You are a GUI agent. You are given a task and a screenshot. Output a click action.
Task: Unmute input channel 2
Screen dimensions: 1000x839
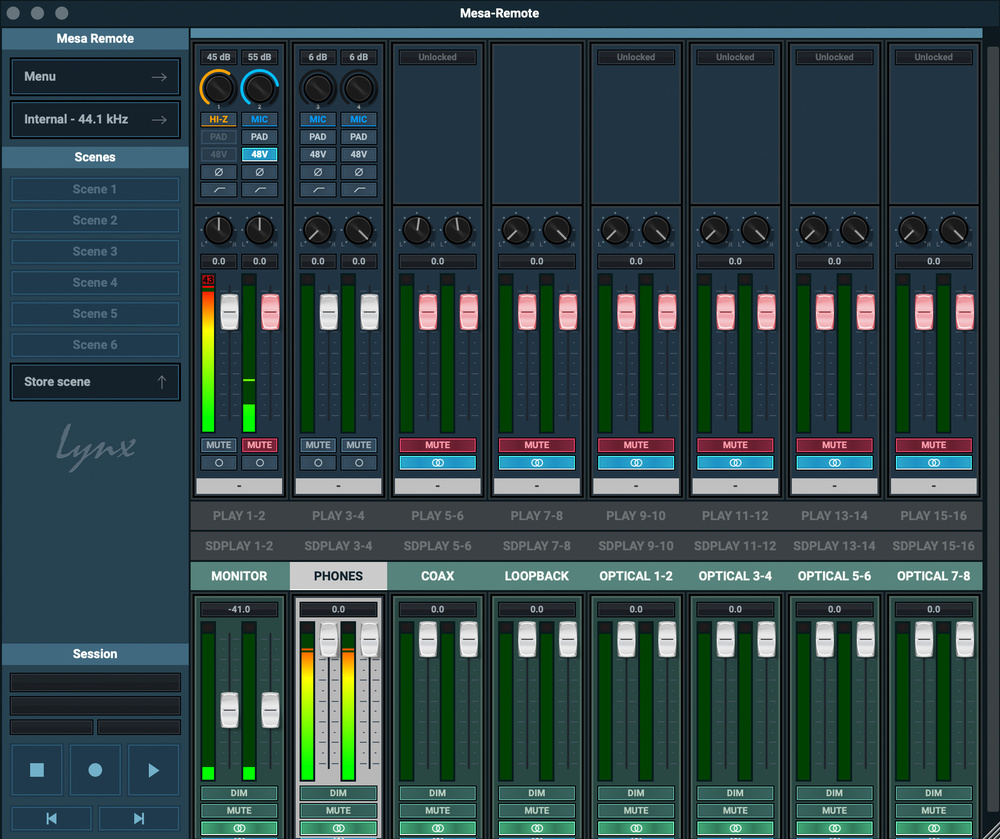[259, 445]
